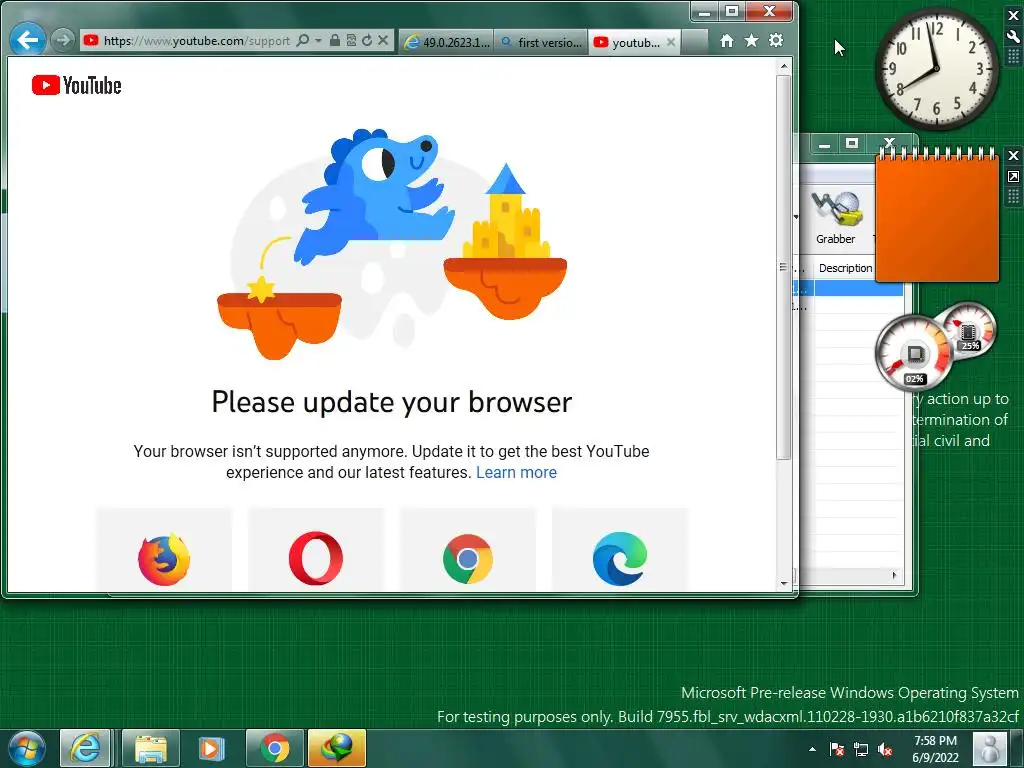Open the browser Tools gear menu
This screenshot has height=768, width=1024.
(776, 40)
